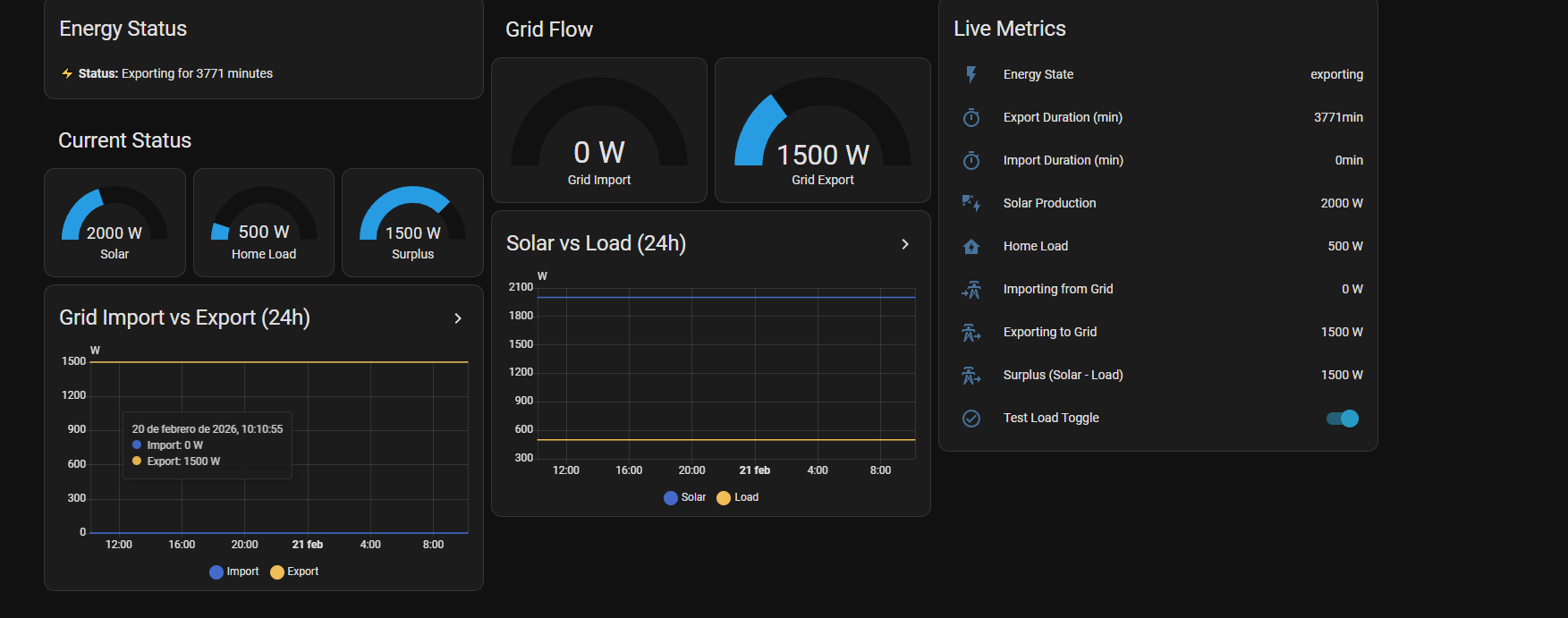Click the Surplus (Solar - Load) tower icon

[x=971, y=375]
